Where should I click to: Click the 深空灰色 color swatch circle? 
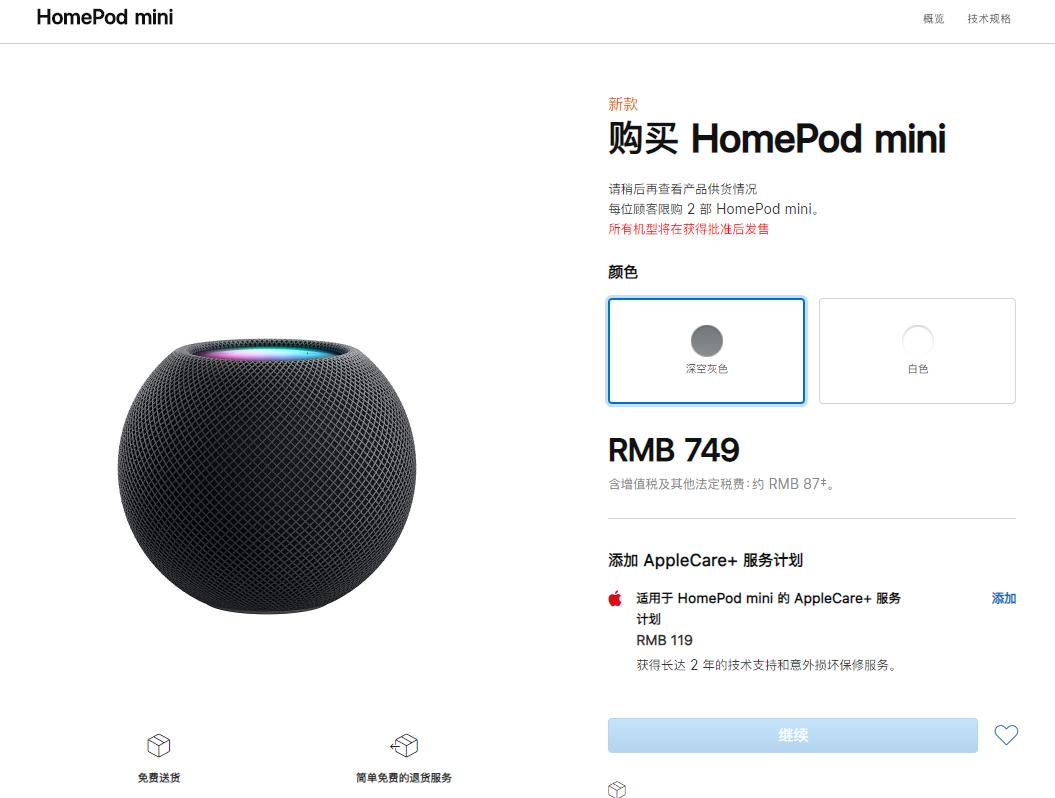[706, 340]
